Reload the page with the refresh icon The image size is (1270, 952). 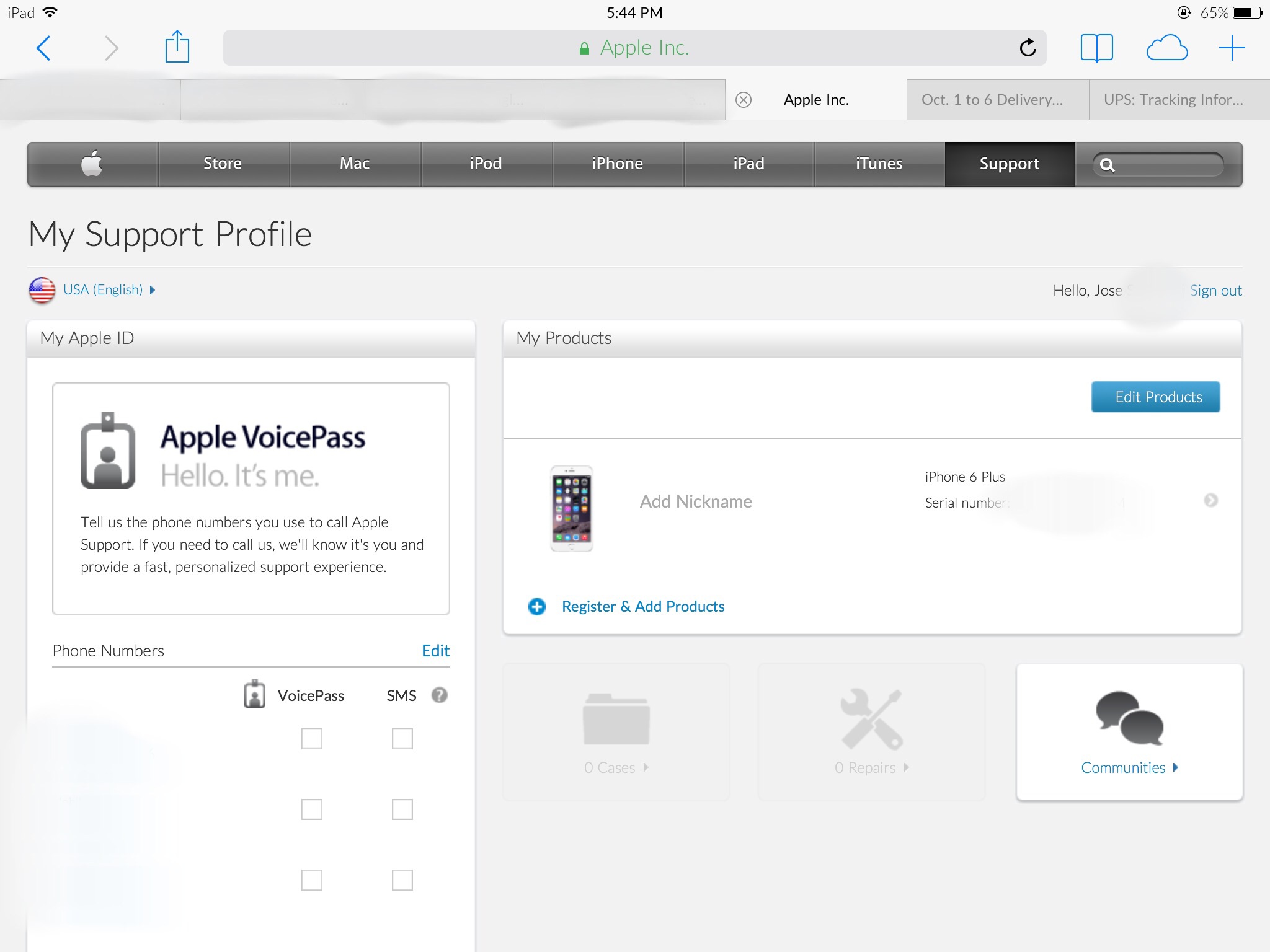(x=1028, y=47)
